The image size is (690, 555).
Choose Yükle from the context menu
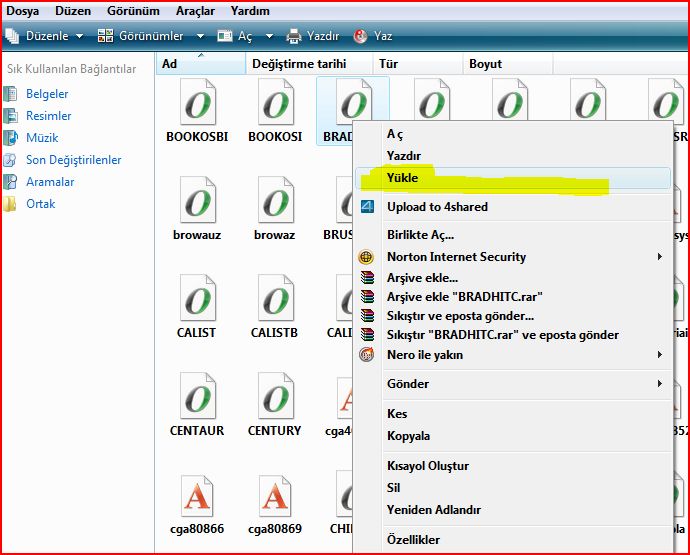pos(403,178)
